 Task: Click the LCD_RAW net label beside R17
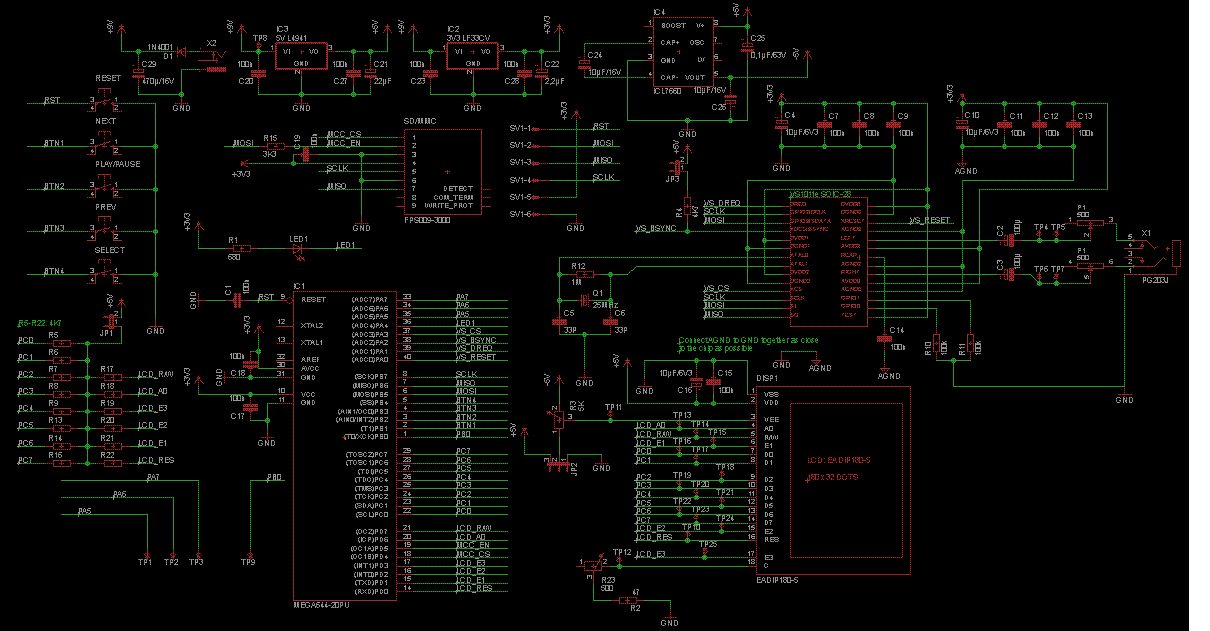tap(157, 372)
